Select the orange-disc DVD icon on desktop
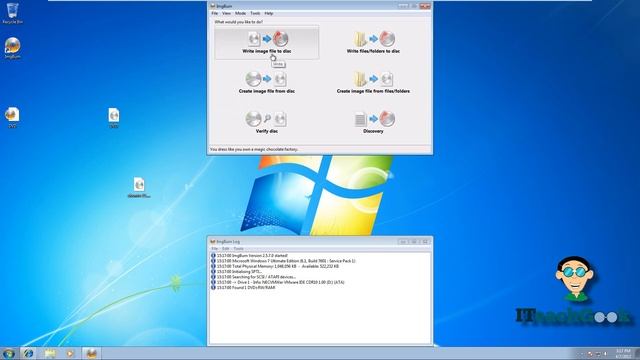This screenshot has height=360, width=640. (12, 118)
